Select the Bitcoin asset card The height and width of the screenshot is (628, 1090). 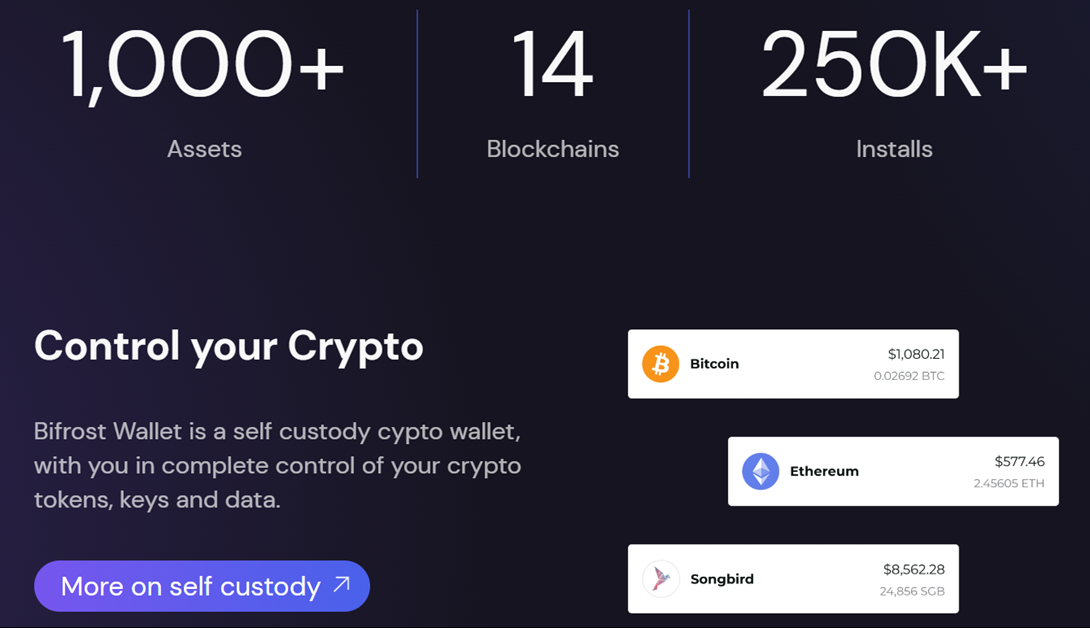[x=793, y=364]
